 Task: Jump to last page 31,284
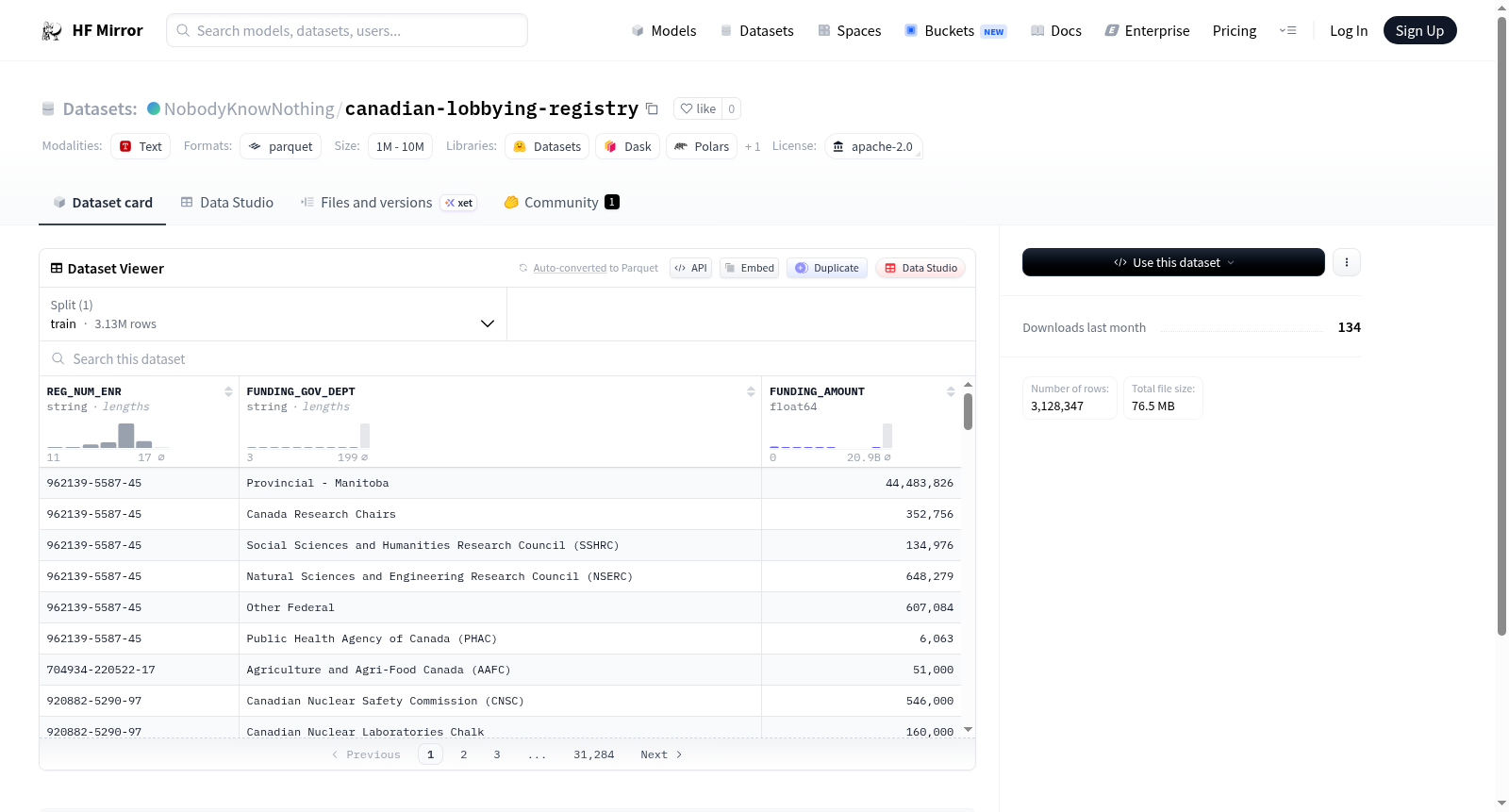click(x=594, y=754)
